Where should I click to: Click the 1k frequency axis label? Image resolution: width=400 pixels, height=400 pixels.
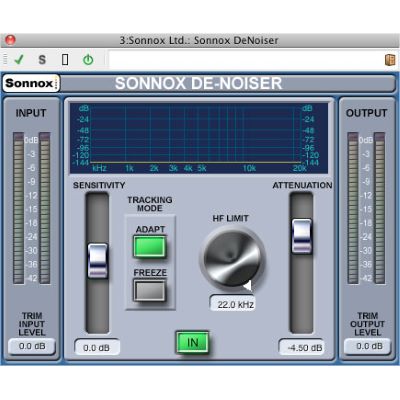point(129,168)
